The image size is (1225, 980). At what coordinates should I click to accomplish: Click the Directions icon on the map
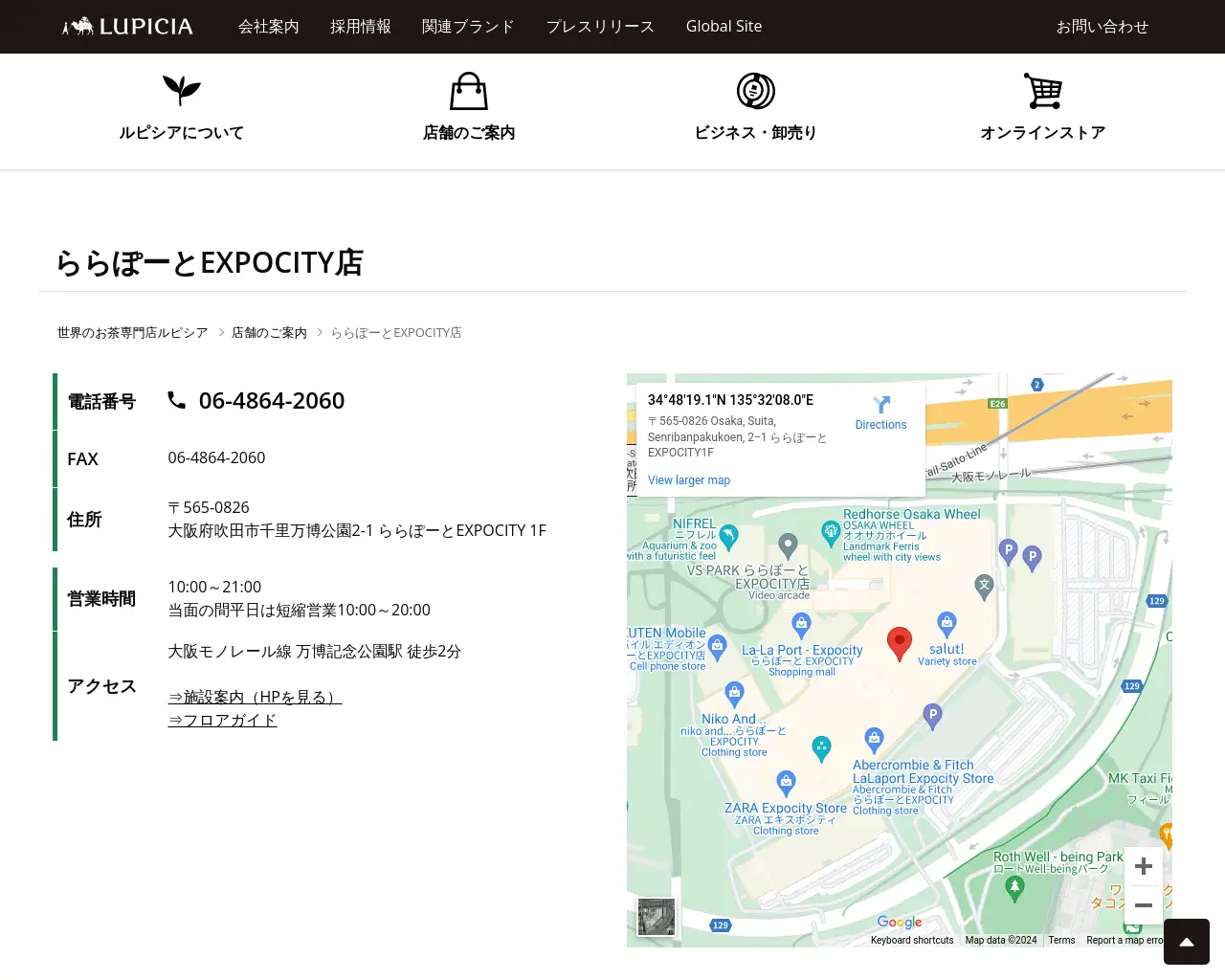[880, 406]
